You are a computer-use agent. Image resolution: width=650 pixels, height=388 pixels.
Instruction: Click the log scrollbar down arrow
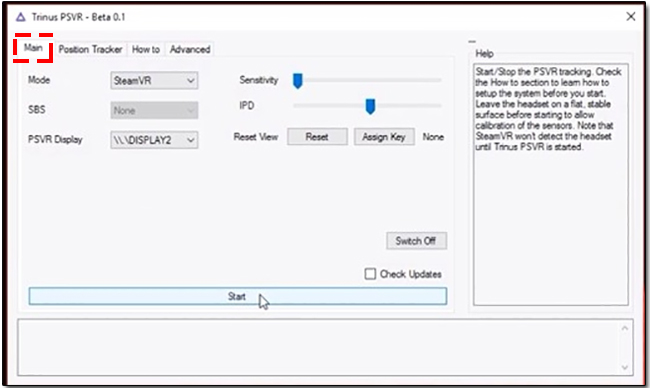625,367
